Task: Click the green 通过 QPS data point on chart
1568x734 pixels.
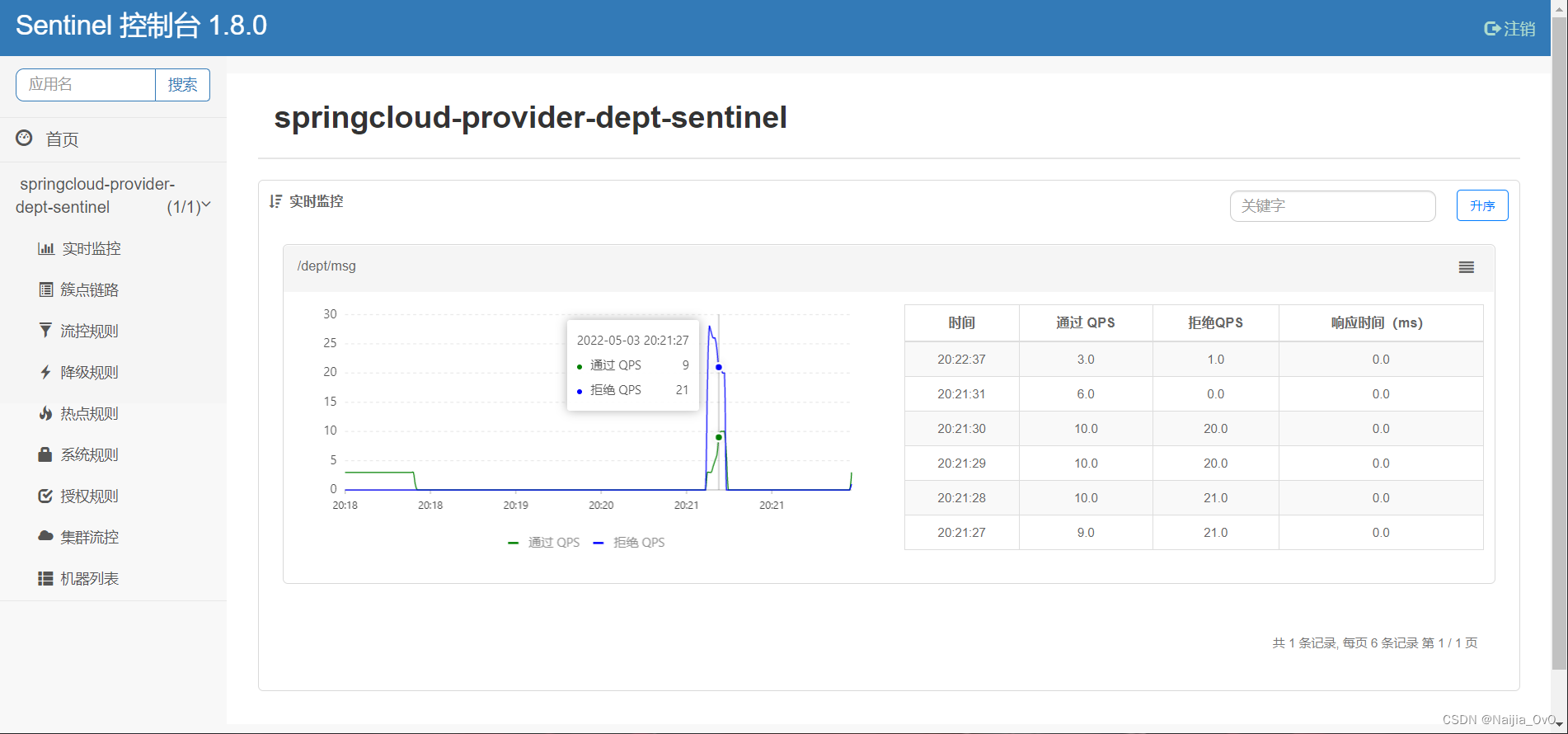Action: [719, 437]
